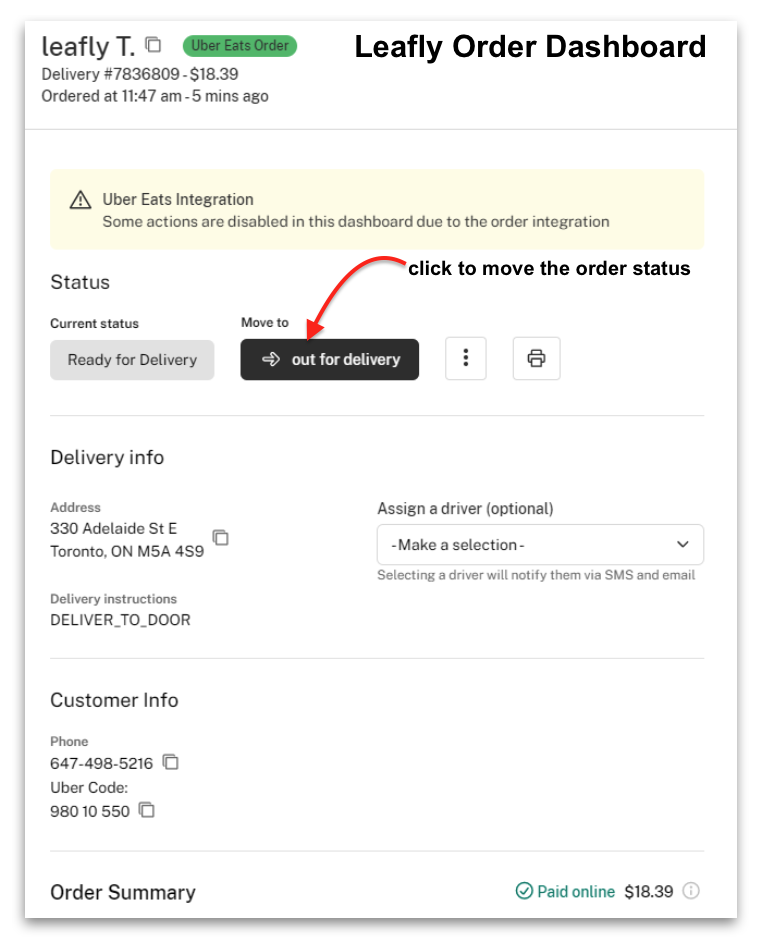Screen dimensions: 766x946
Task: Click the Uber Eats Integration notice text
Action: coord(355,221)
